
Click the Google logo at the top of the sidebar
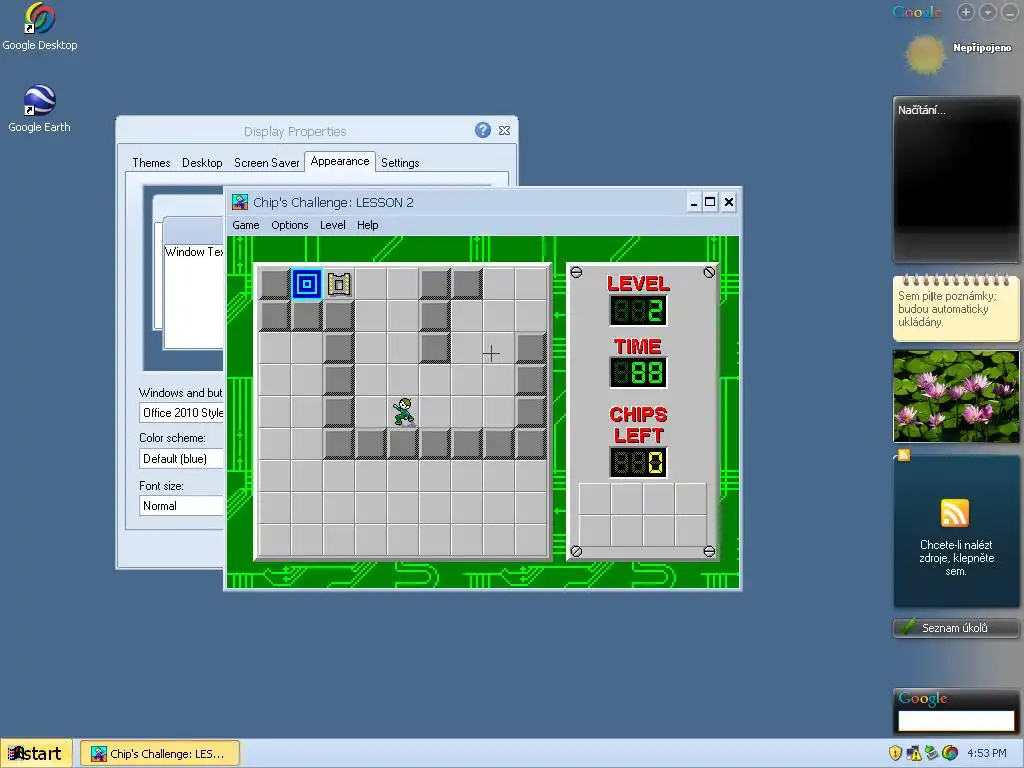point(917,12)
